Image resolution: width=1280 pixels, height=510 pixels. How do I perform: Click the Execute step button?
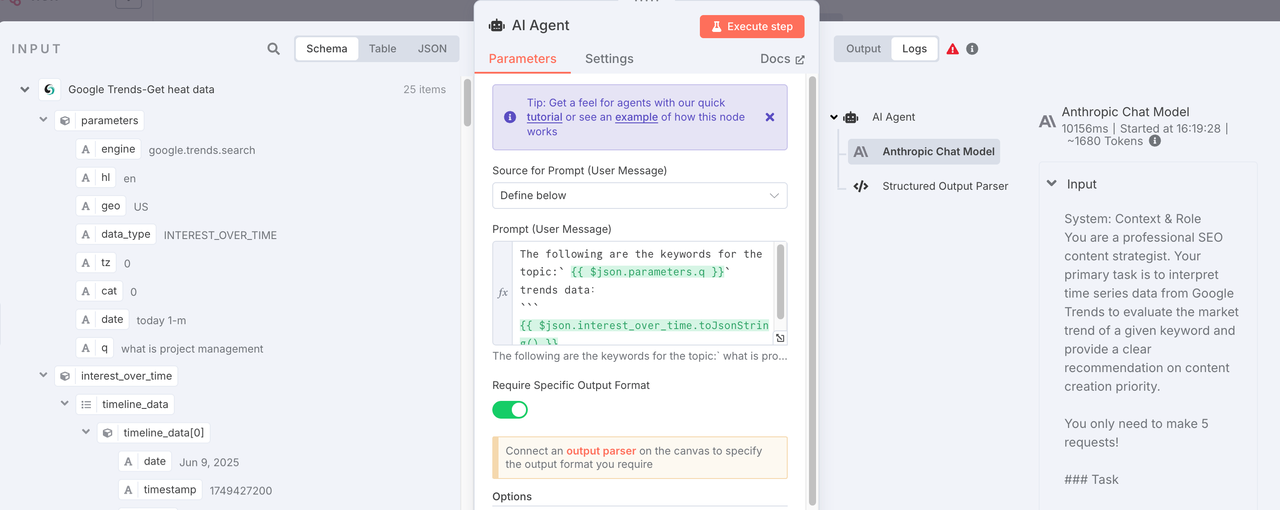click(x=752, y=27)
